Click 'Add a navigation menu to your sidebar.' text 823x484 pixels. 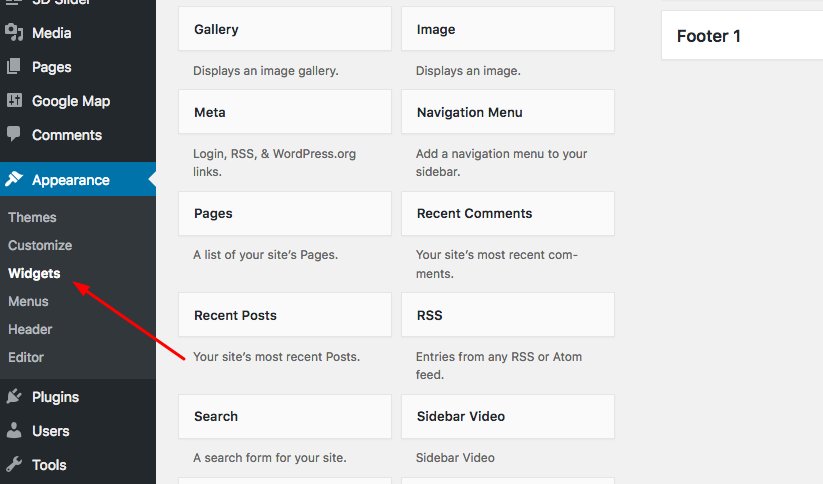pos(501,163)
